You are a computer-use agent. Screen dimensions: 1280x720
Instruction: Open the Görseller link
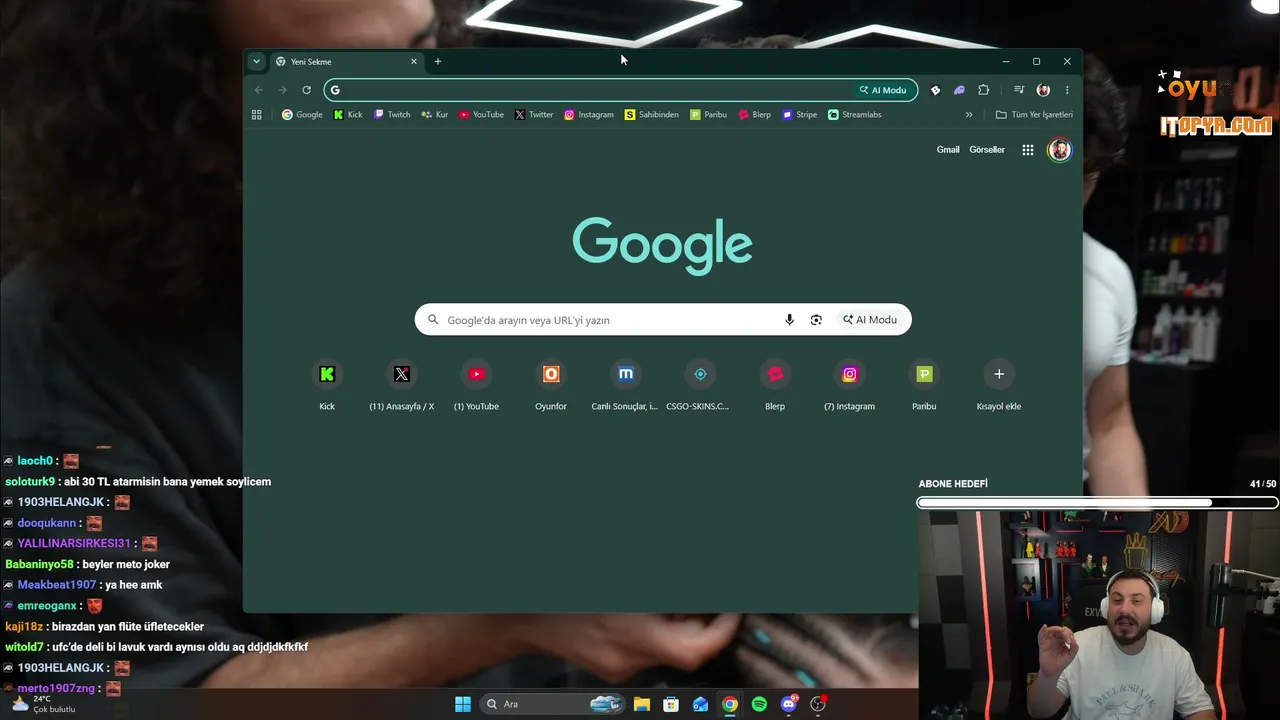tap(987, 150)
